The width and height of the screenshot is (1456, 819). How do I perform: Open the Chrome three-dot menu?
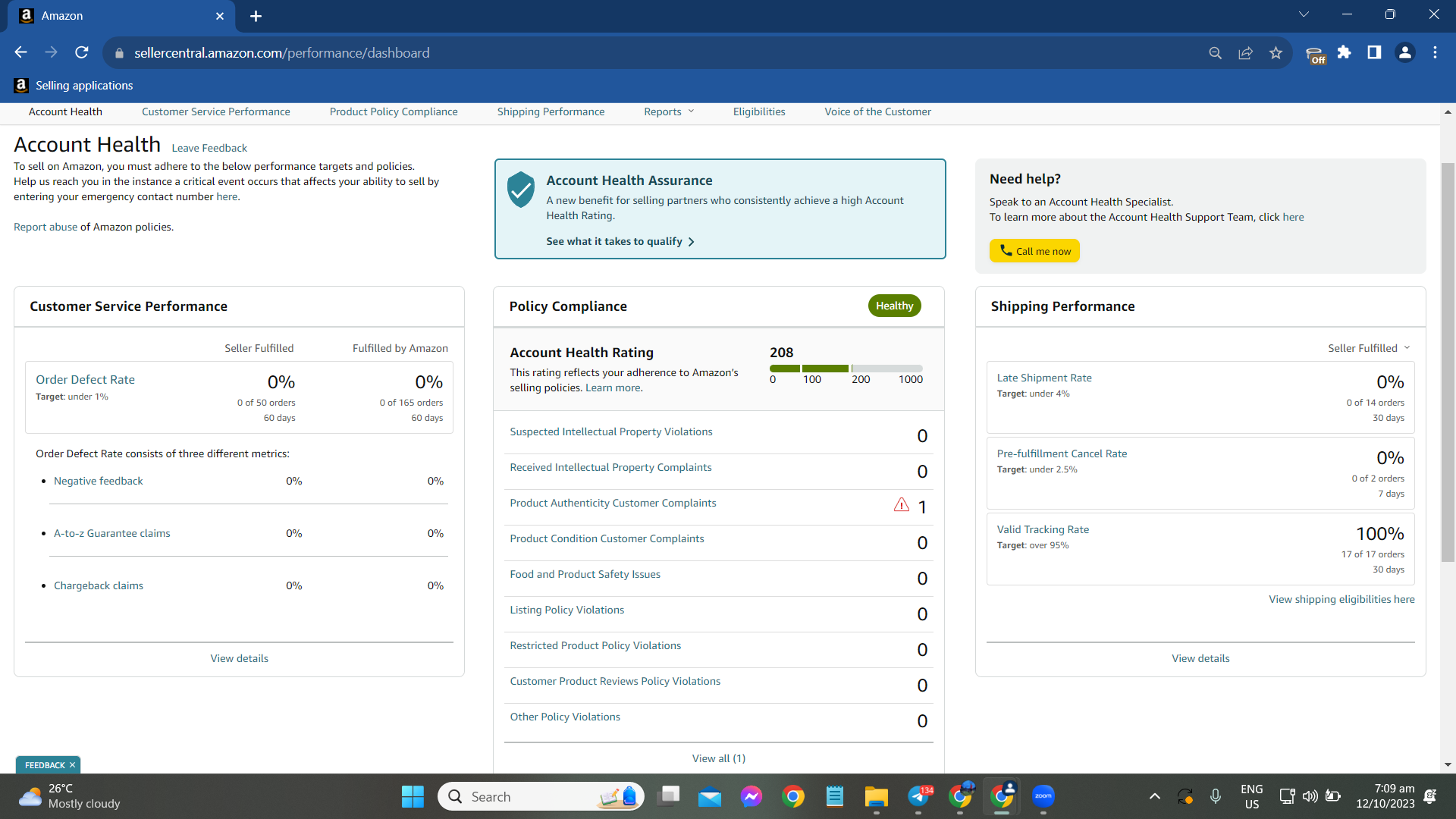(x=1435, y=52)
